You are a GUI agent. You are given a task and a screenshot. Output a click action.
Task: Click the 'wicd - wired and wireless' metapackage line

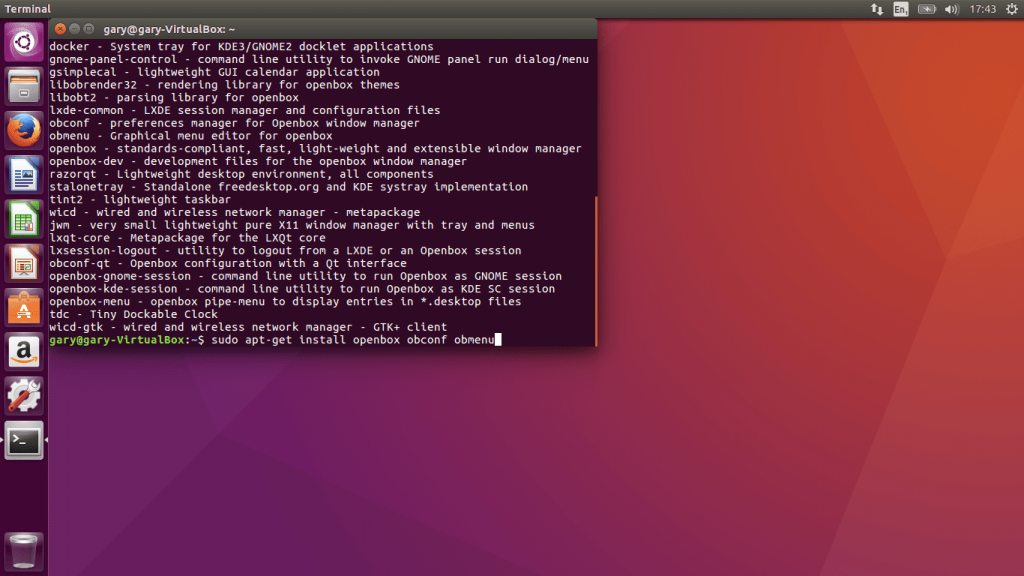click(234, 212)
